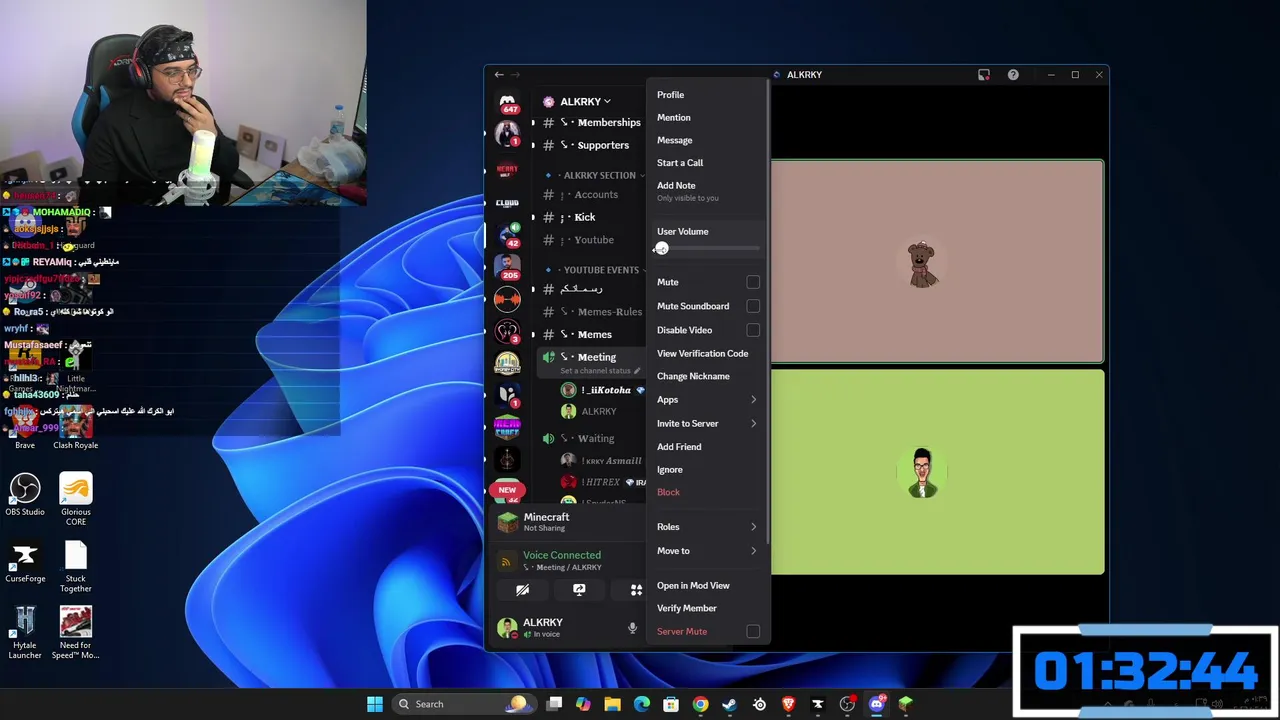Open OBS Studio desktop shortcut
This screenshot has width=1280, height=720.
point(25,495)
